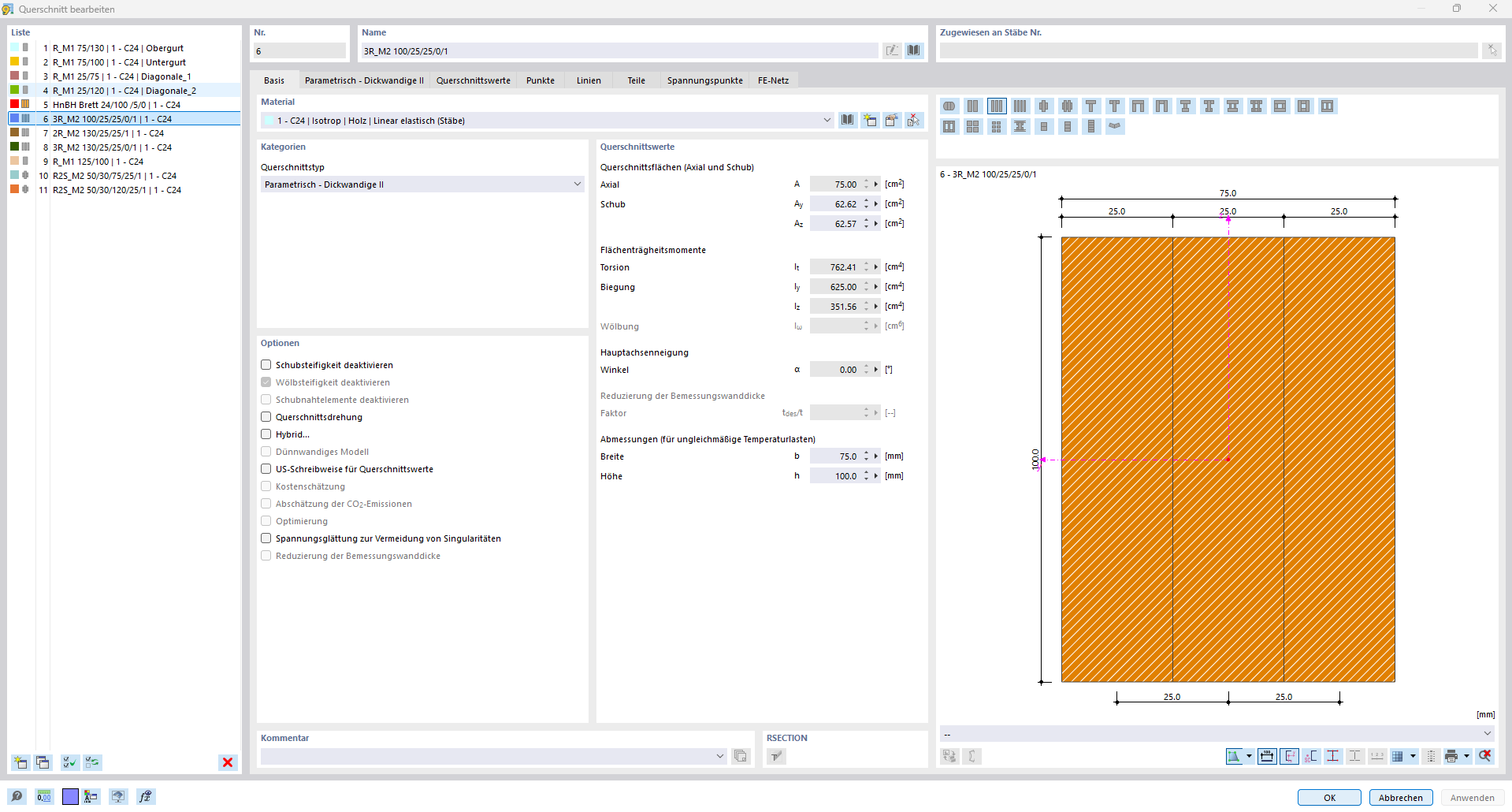Select the T-shaped section type icon
The height and width of the screenshot is (812, 1512).
(x=1090, y=106)
